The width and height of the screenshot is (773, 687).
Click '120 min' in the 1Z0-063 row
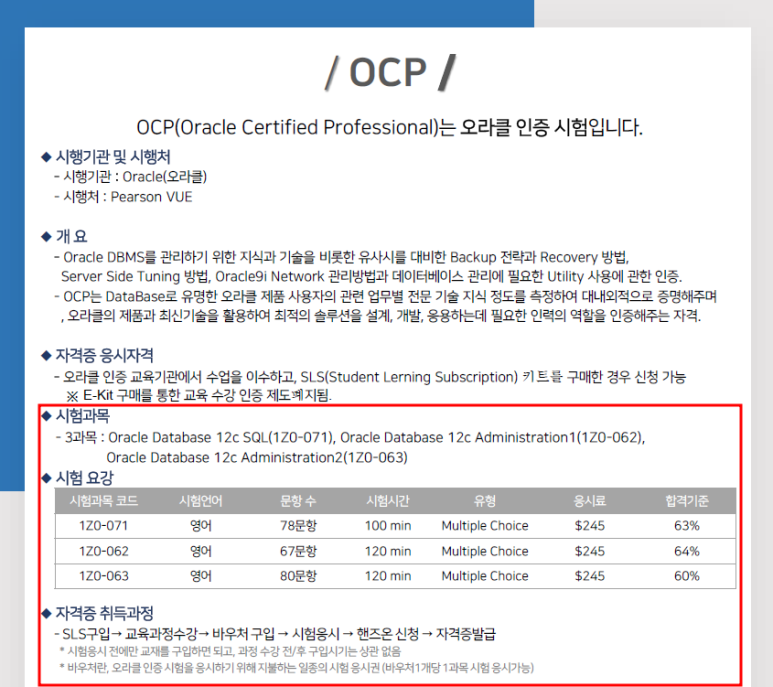tap(388, 576)
